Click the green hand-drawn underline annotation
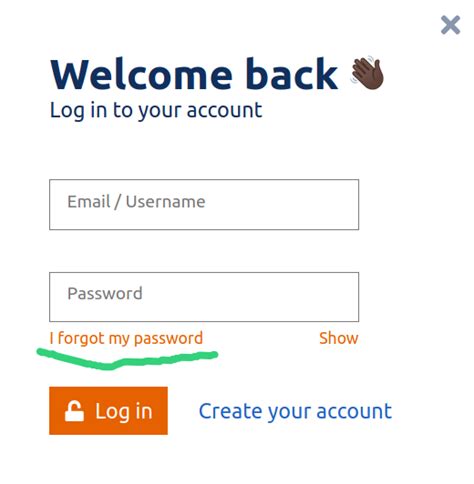This screenshot has width=474, height=484. (127, 359)
